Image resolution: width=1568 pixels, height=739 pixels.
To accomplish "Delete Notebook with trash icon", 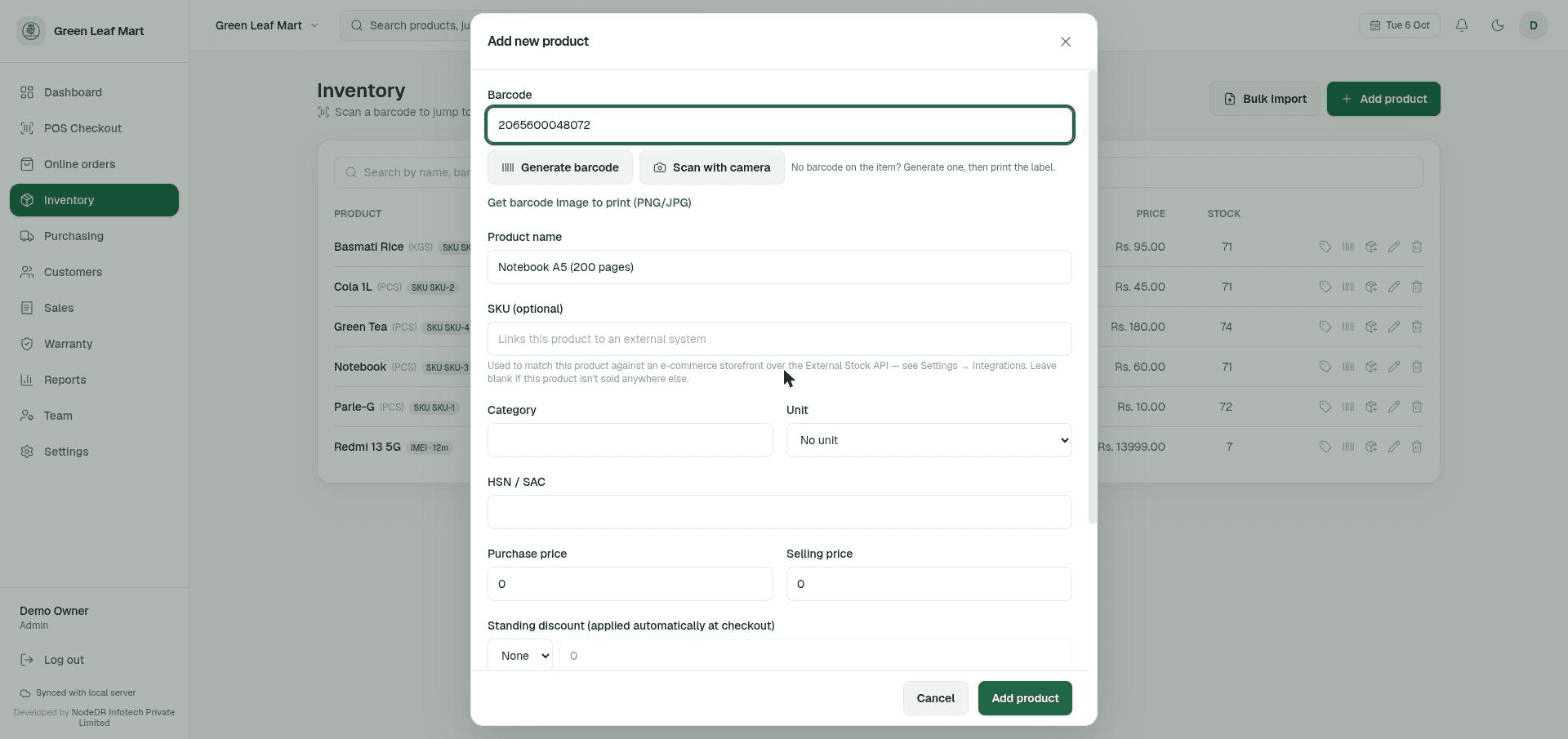I will point(1417,367).
